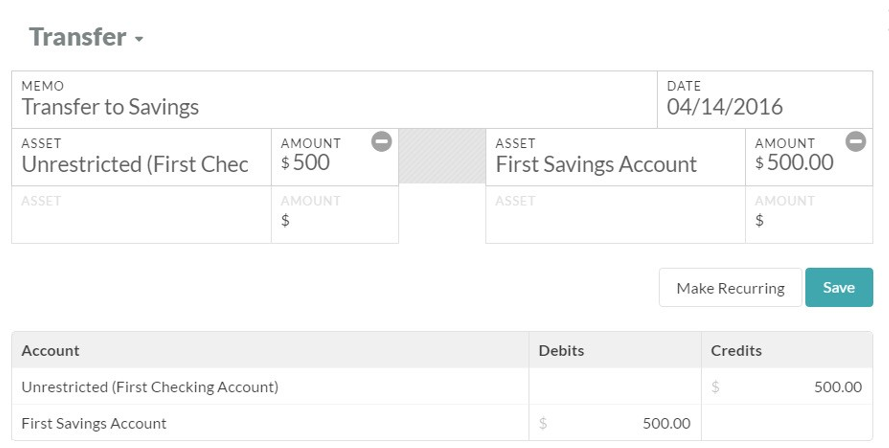Click the Transfer heading title
This screenshot has width=889, height=448.
78,37
